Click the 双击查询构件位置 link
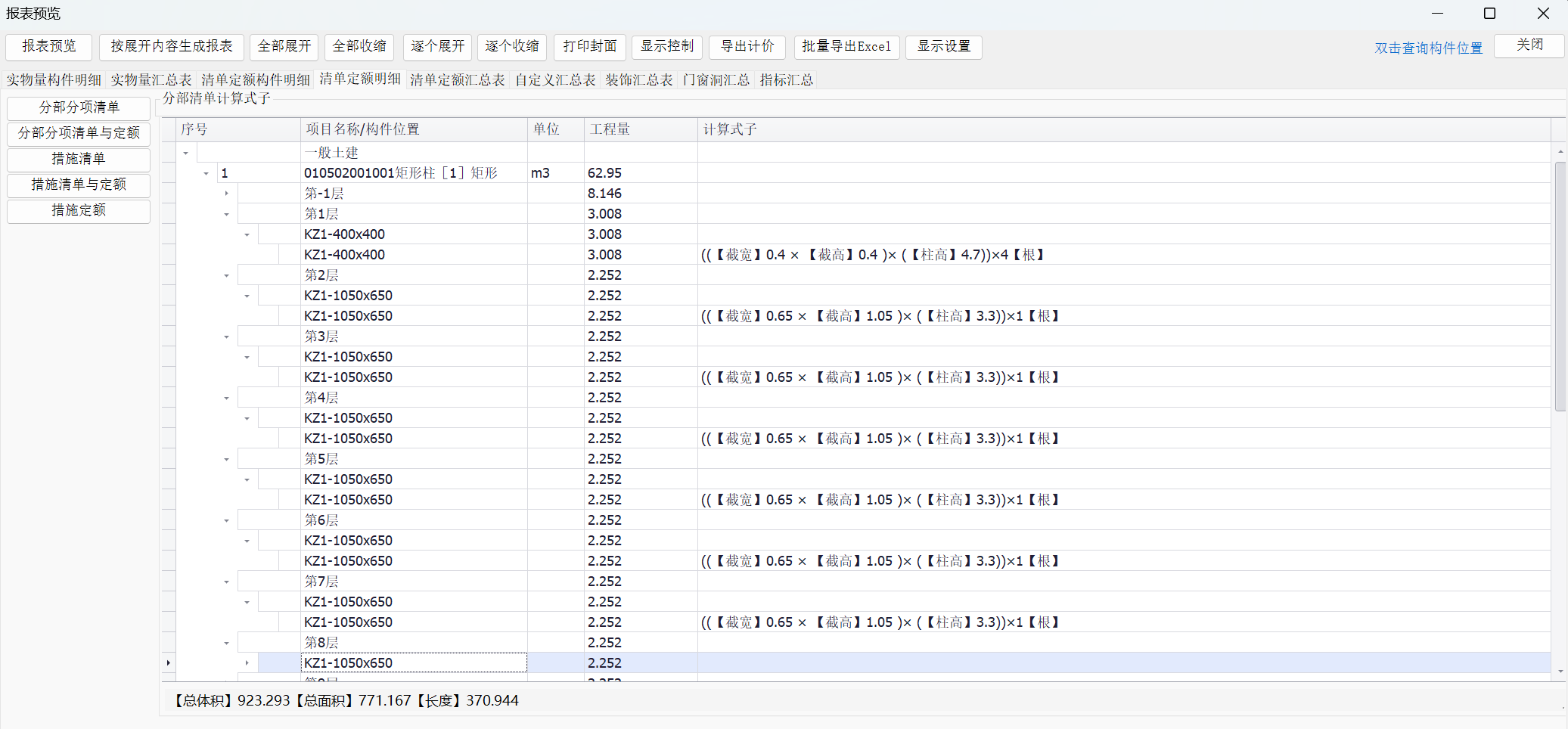Image resolution: width=1568 pixels, height=729 pixels. coord(1428,48)
